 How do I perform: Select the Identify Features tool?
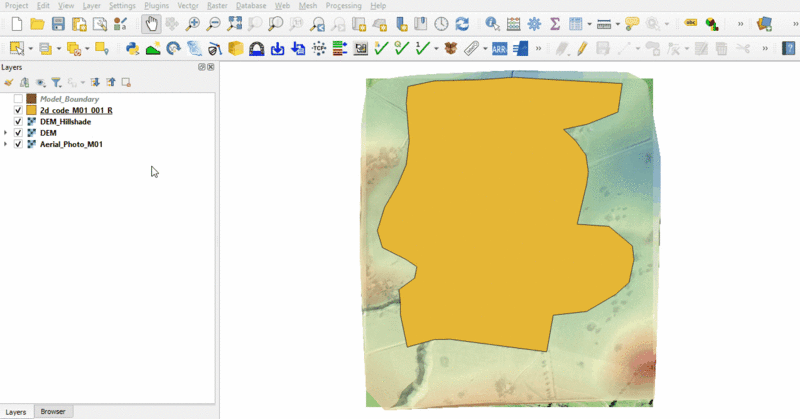[x=492, y=23]
